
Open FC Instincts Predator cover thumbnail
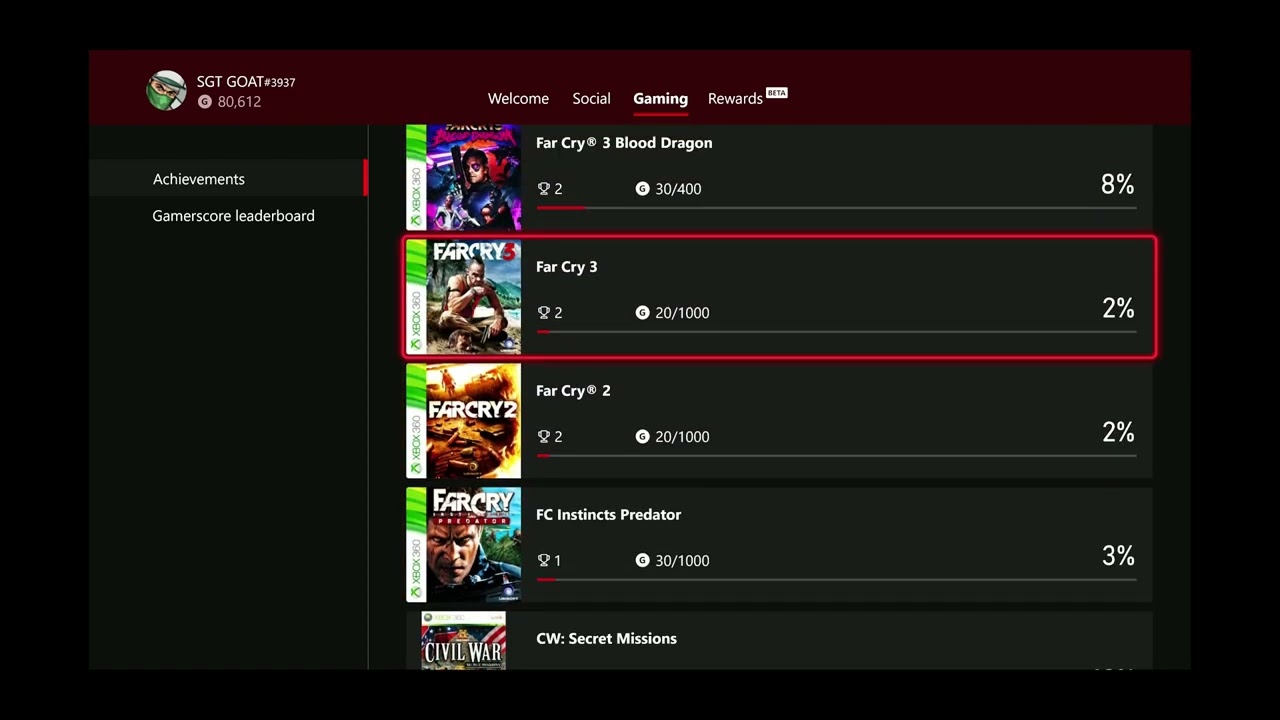click(x=464, y=545)
